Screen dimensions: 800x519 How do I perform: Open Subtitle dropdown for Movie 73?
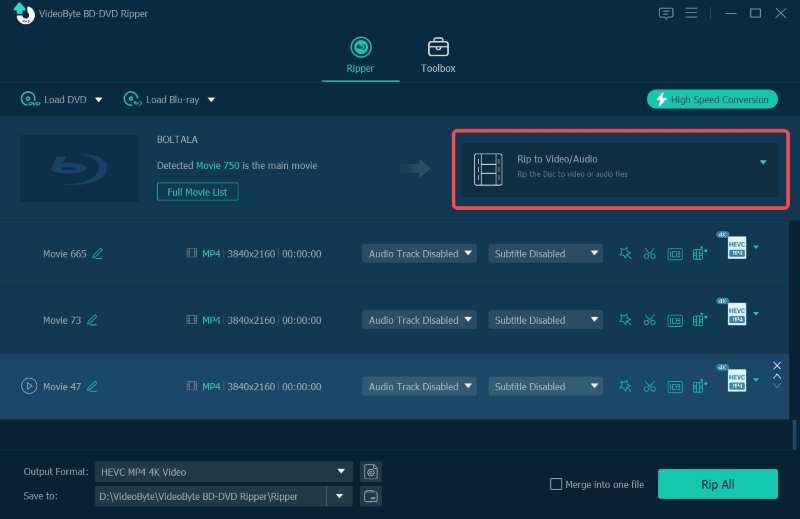[x=545, y=320]
